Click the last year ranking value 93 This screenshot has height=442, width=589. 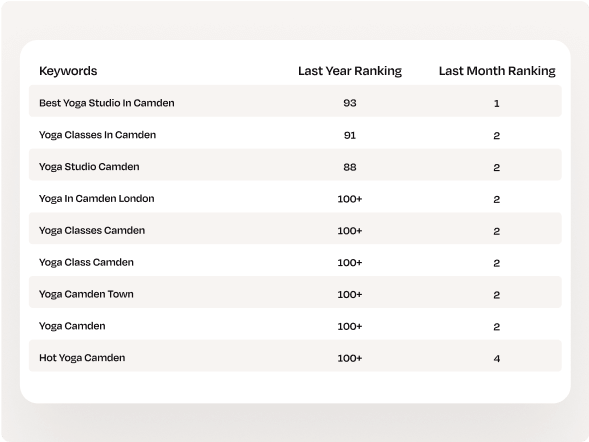350,103
